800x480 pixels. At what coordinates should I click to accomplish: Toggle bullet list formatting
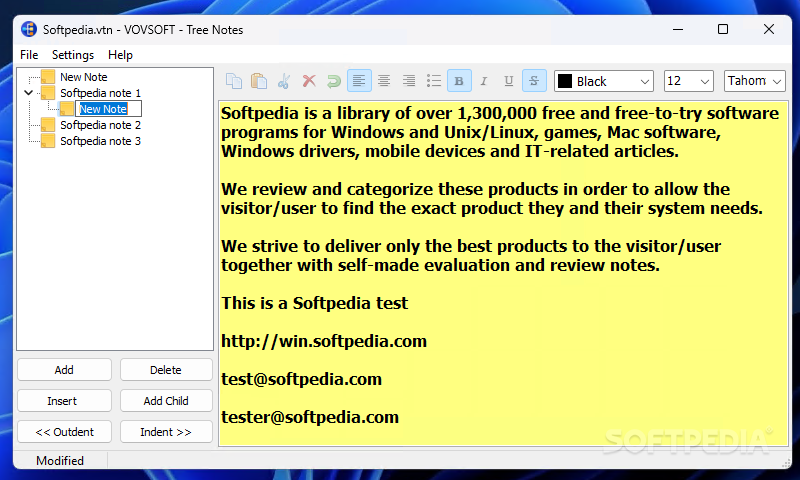click(x=434, y=81)
